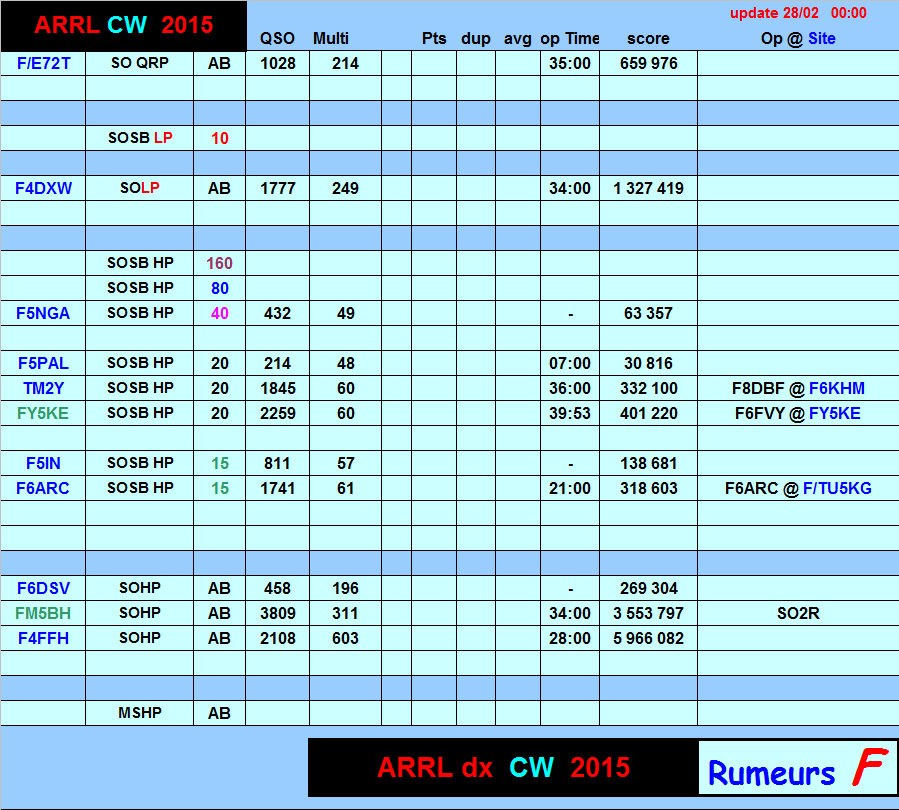Select the score 3 553 797
This screenshot has height=810, width=899.
tap(648, 613)
